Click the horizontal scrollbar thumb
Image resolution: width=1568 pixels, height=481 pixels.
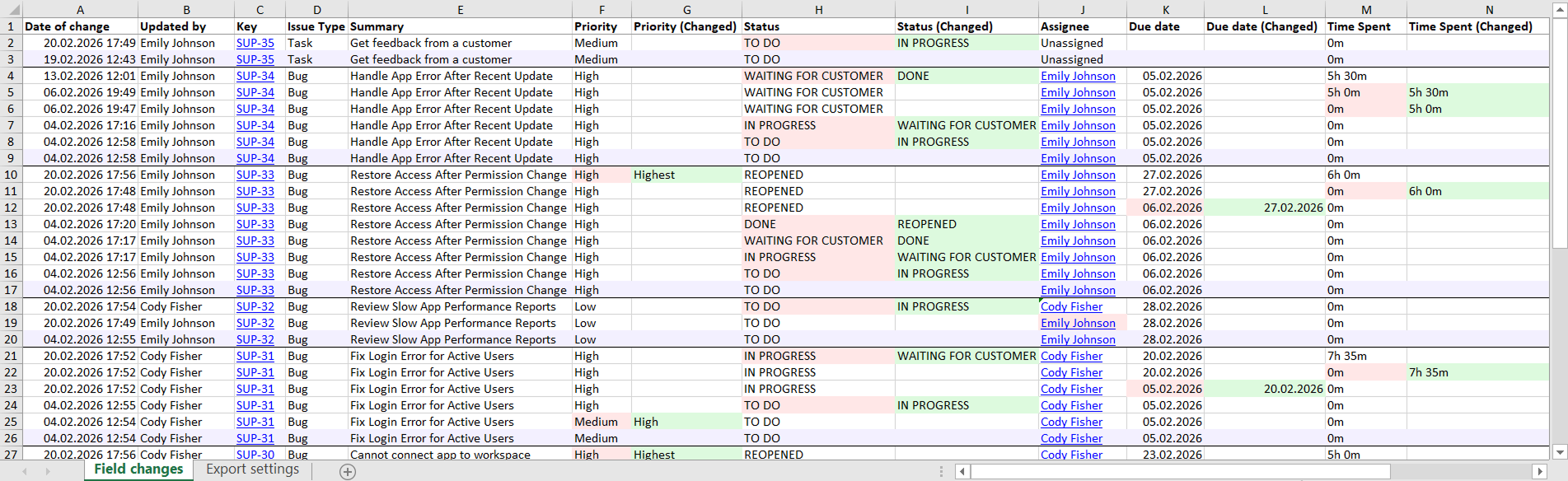click(x=1180, y=471)
